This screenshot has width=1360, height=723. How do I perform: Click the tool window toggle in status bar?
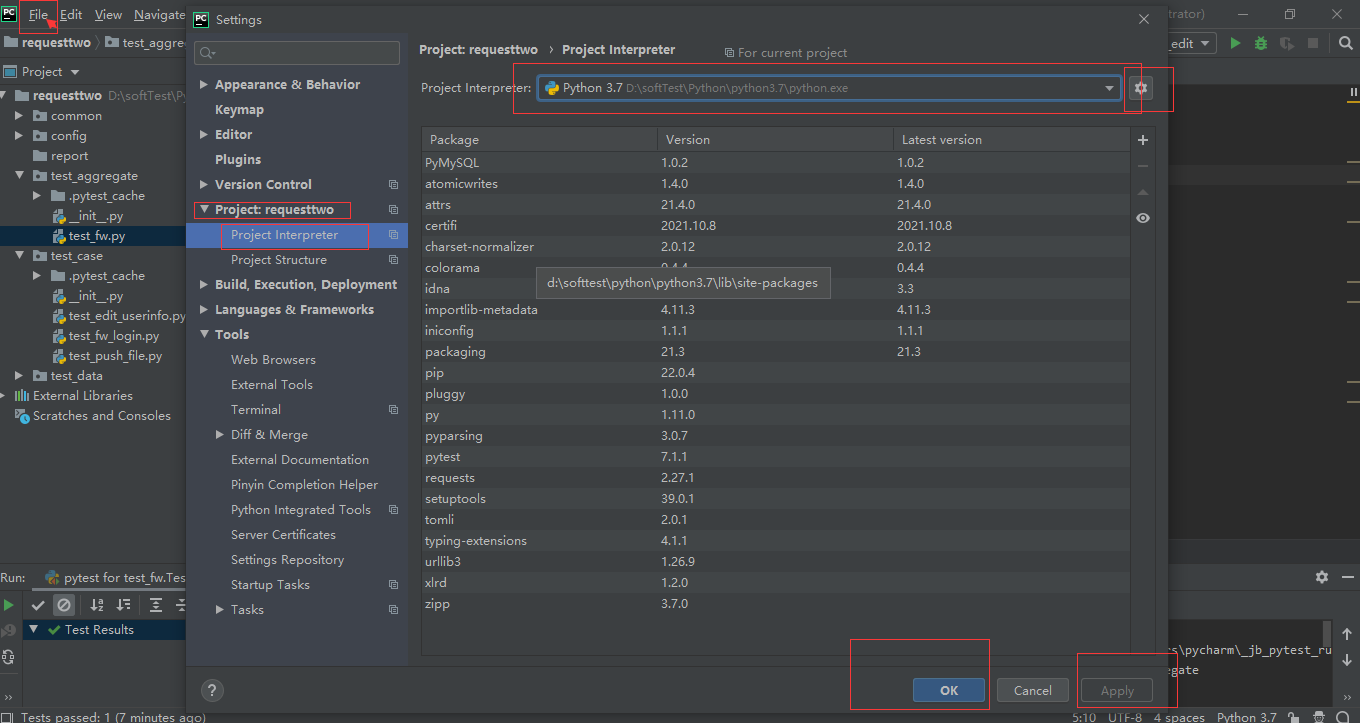[8, 716]
